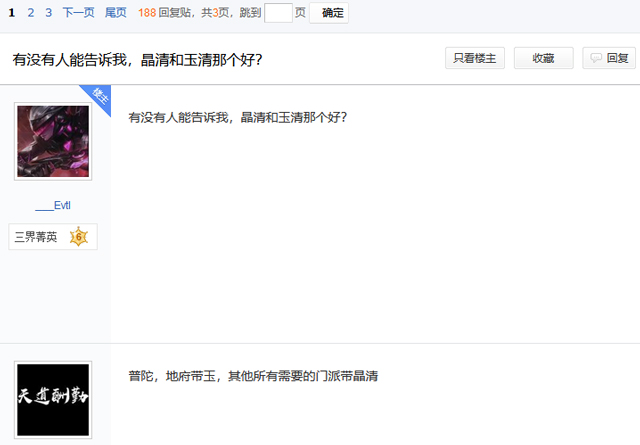The width and height of the screenshot is (640, 445).
Task: Open ___Evtl user avatar
Action: (53, 141)
